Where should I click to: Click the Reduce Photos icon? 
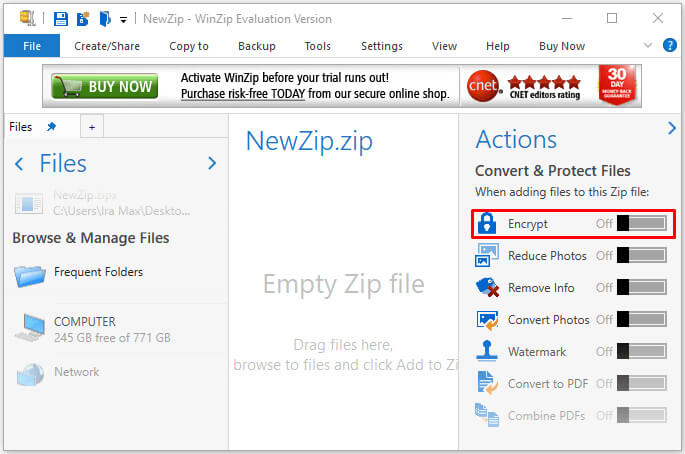tap(487, 255)
